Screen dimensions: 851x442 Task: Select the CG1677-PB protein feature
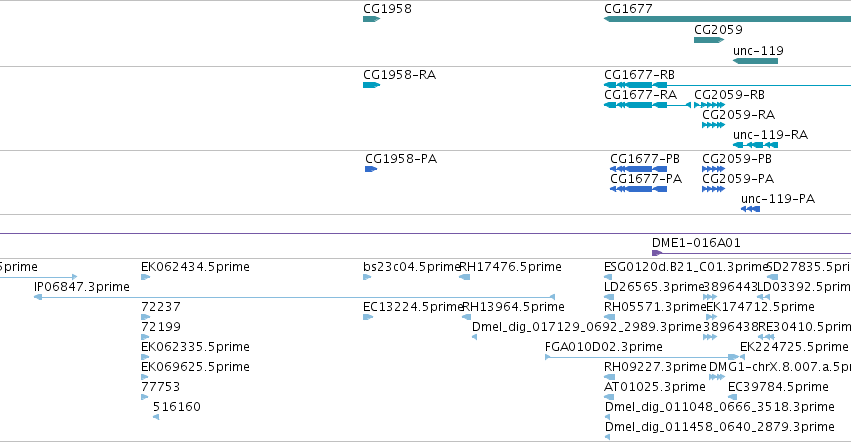(x=638, y=169)
